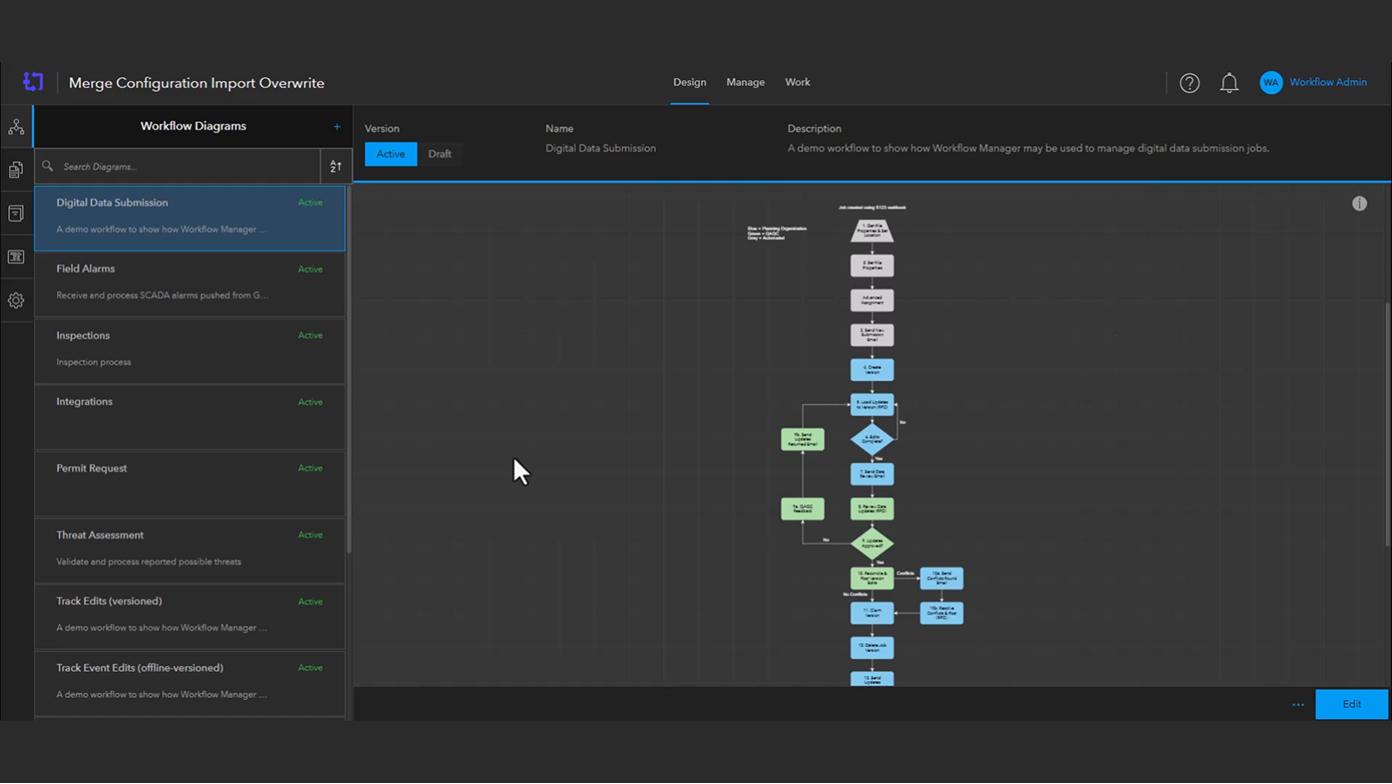
Task: Select the '2. Set File Properties' gray node
Action: click(872, 266)
